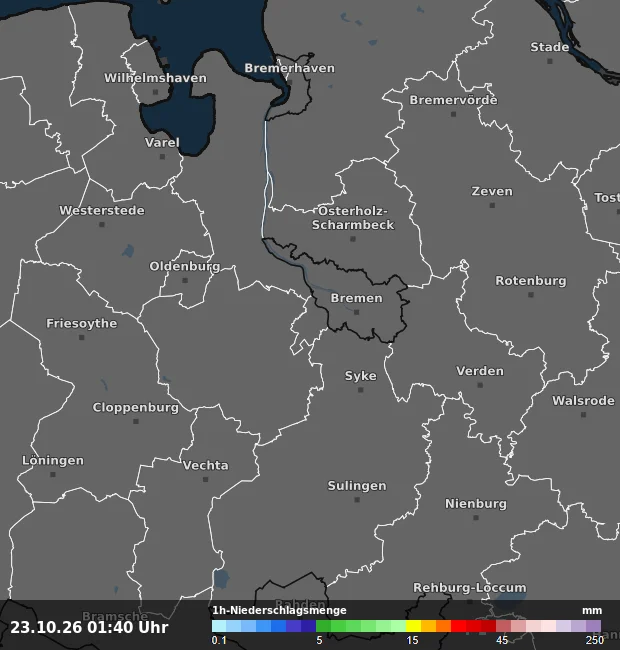
Task: Click the Bremervörde location marker square
Action: (453, 114)
